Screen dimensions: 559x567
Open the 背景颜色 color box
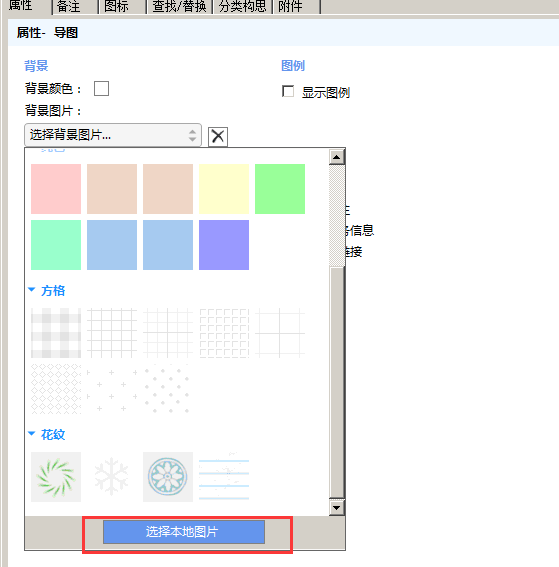101,88
